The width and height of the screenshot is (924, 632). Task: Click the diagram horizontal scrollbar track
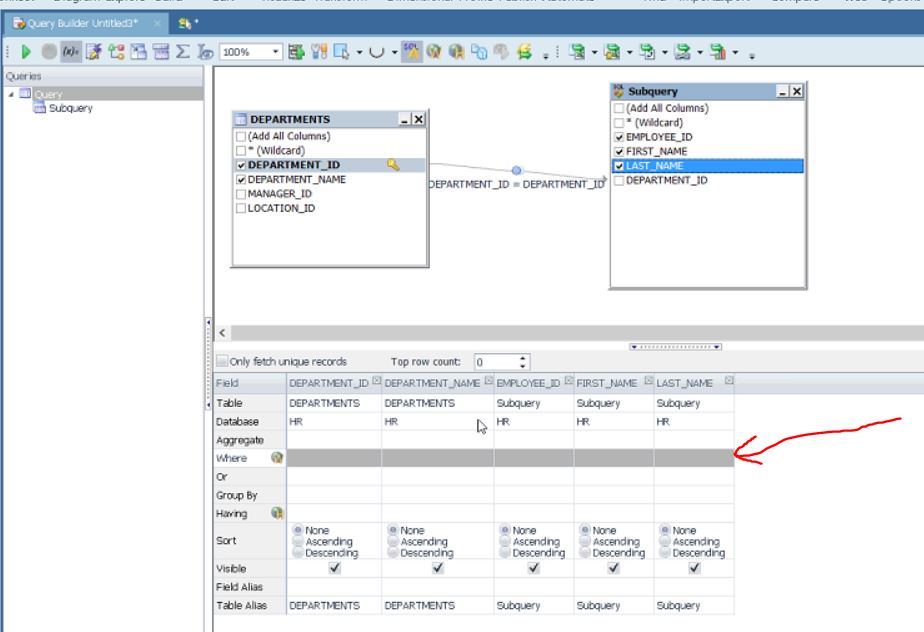coord(578,333)
